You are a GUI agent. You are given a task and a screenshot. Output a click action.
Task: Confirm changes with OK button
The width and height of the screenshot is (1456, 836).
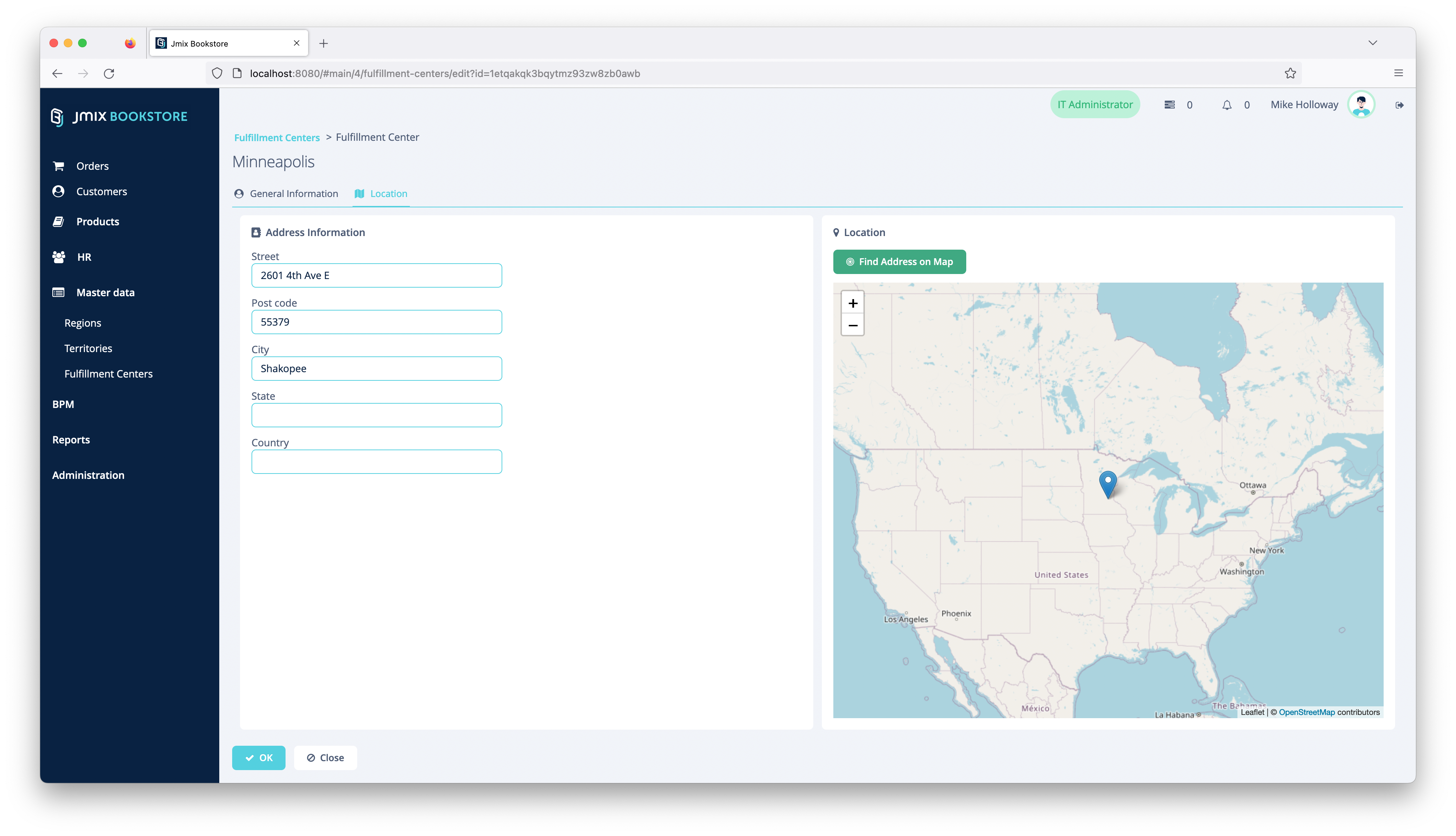coord(258,758)
